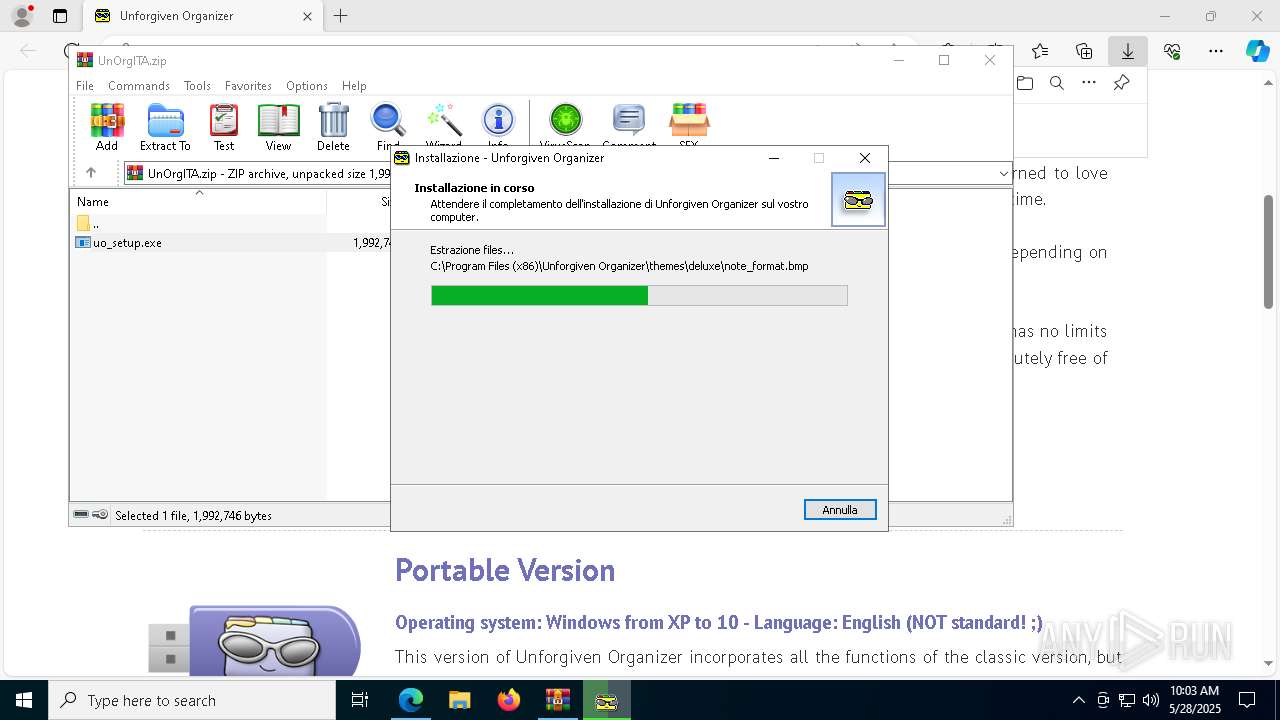
Task: Open the notification center icon
Action: (1247, 700)
